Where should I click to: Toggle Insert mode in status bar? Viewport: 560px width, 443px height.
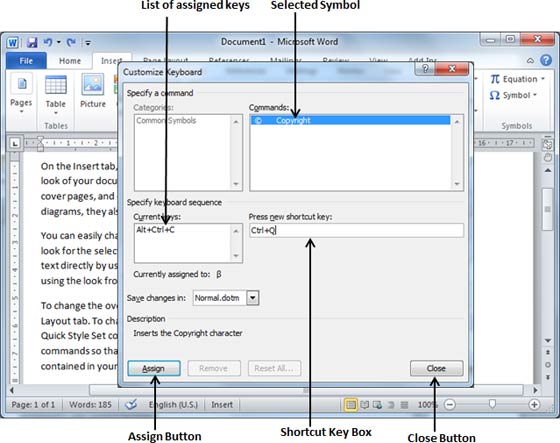point(222,405)
